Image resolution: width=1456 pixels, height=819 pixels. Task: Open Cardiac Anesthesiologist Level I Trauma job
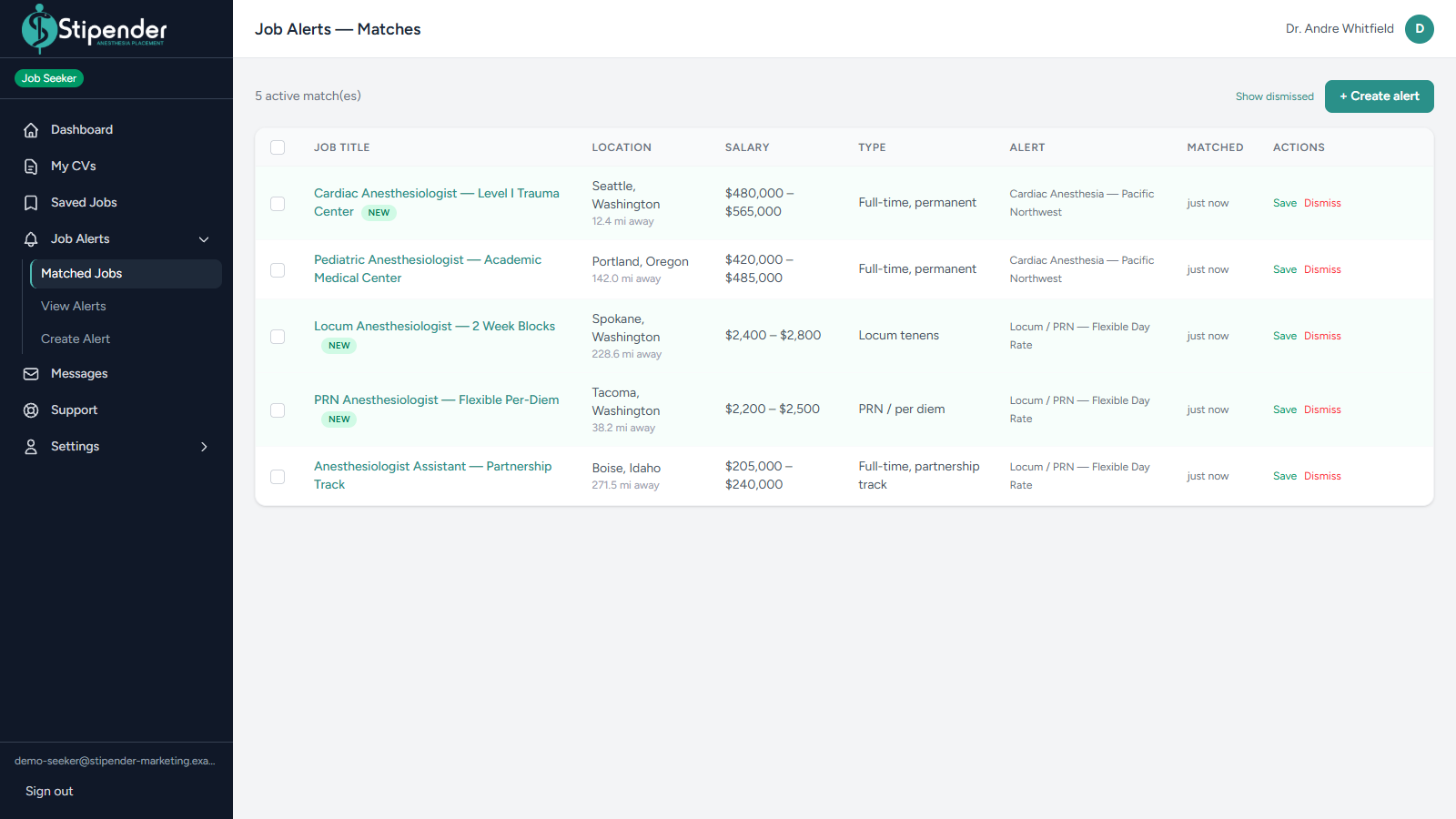tap(437, 203)
